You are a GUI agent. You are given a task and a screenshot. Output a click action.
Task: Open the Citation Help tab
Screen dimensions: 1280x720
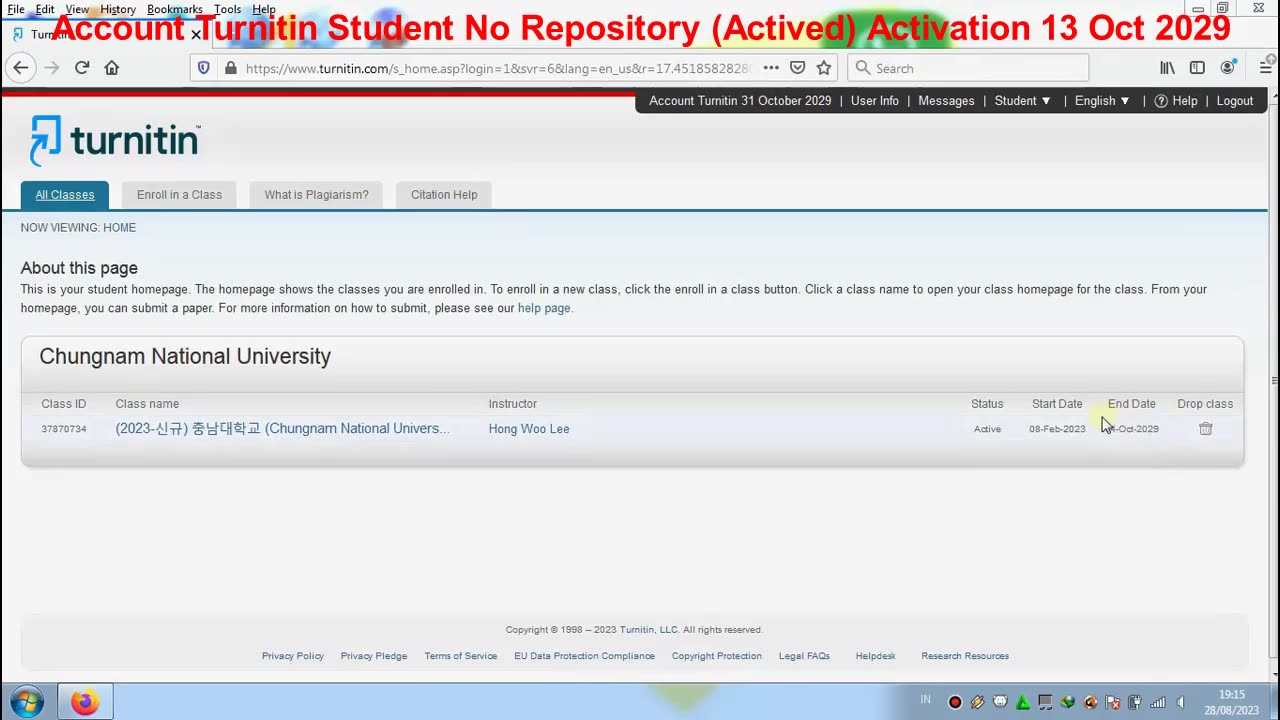point(444,195)
